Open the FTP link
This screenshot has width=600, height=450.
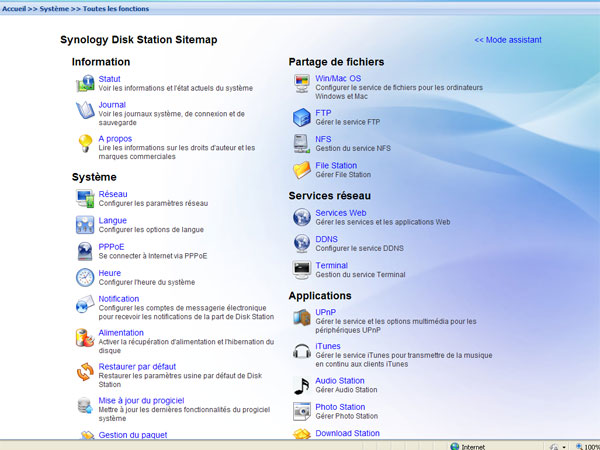click(x=323, y=113)
